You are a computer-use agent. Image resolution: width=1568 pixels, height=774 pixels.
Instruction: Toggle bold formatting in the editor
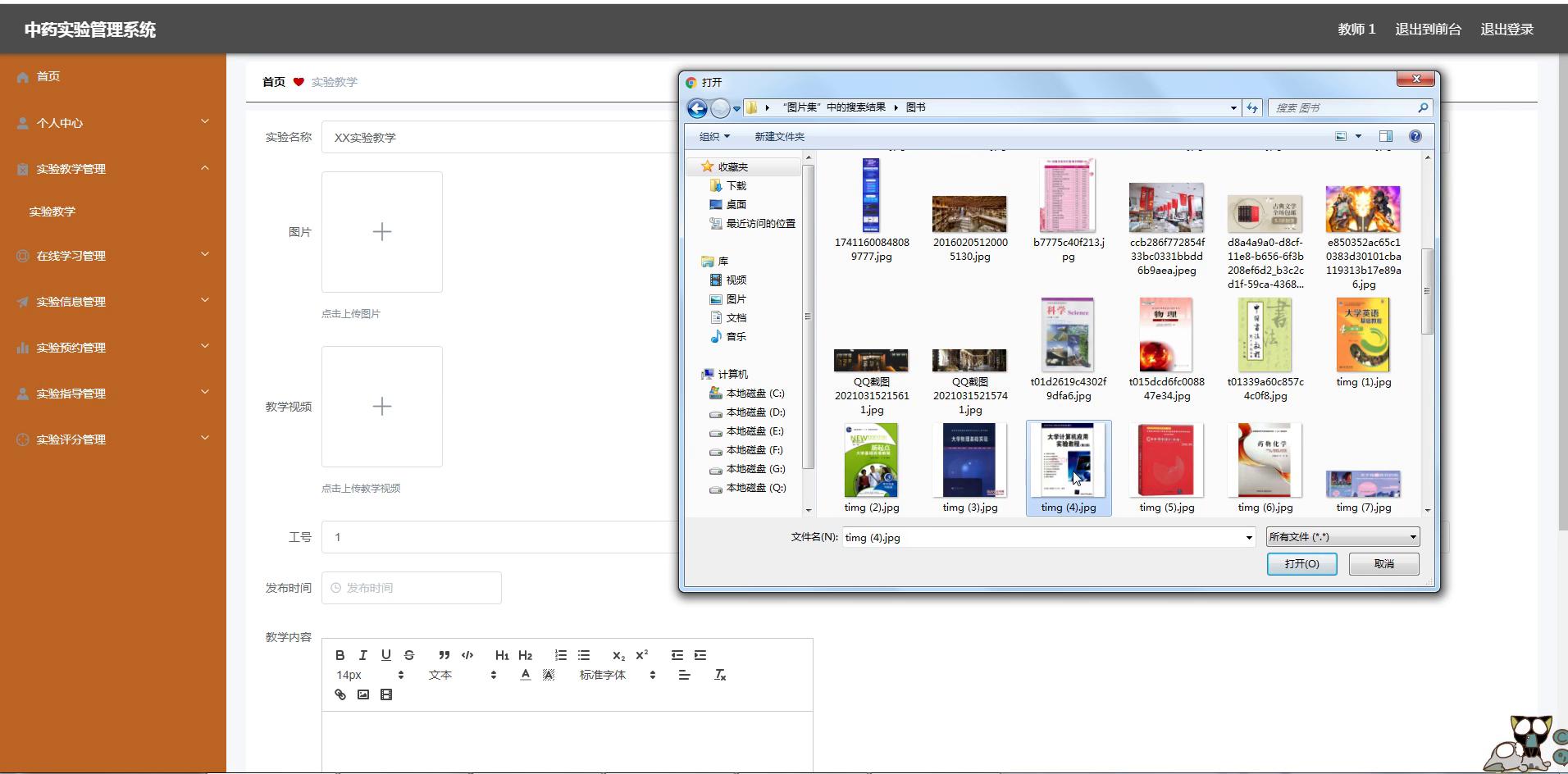pos(340,655)
